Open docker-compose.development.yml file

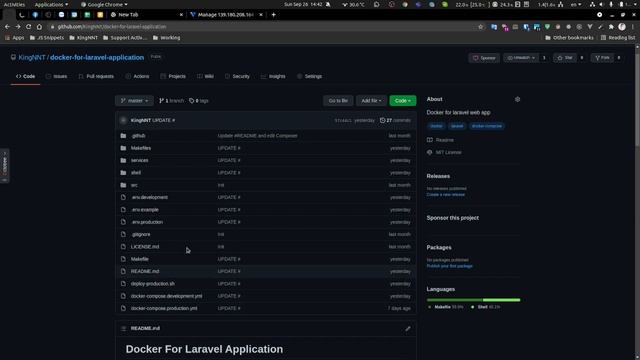[167, 296]
